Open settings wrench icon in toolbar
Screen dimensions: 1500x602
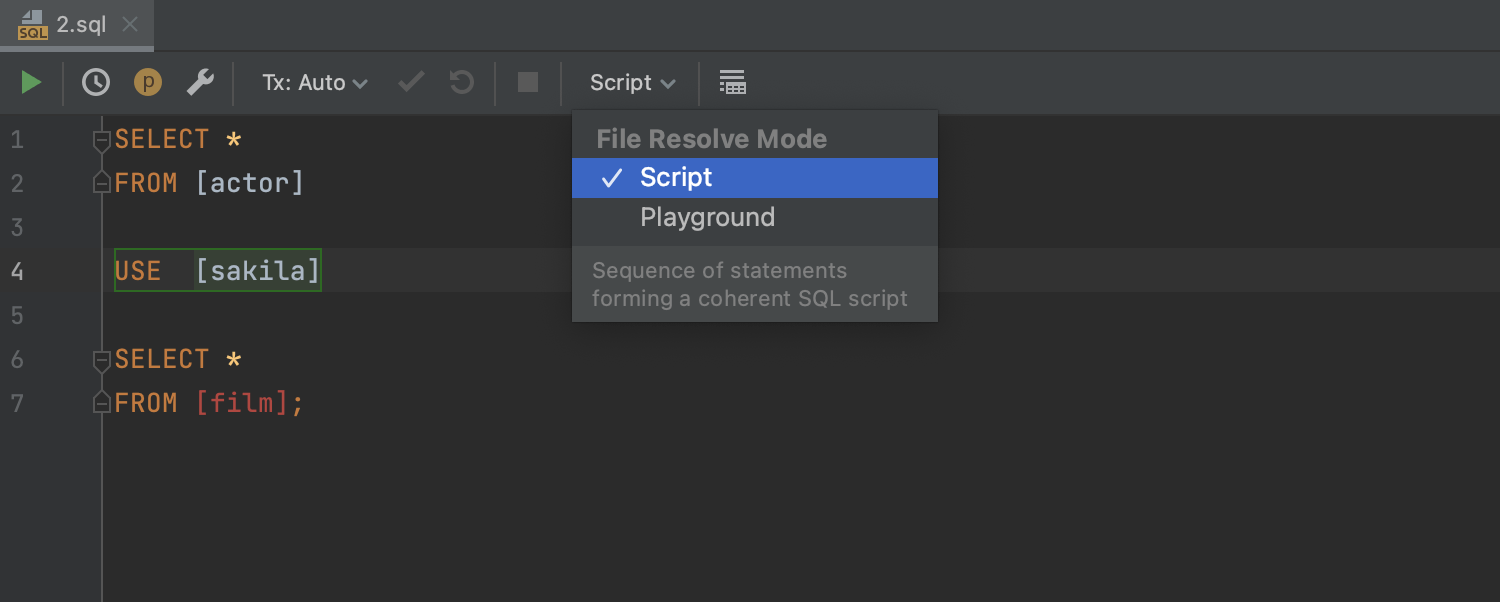[200, 82]
